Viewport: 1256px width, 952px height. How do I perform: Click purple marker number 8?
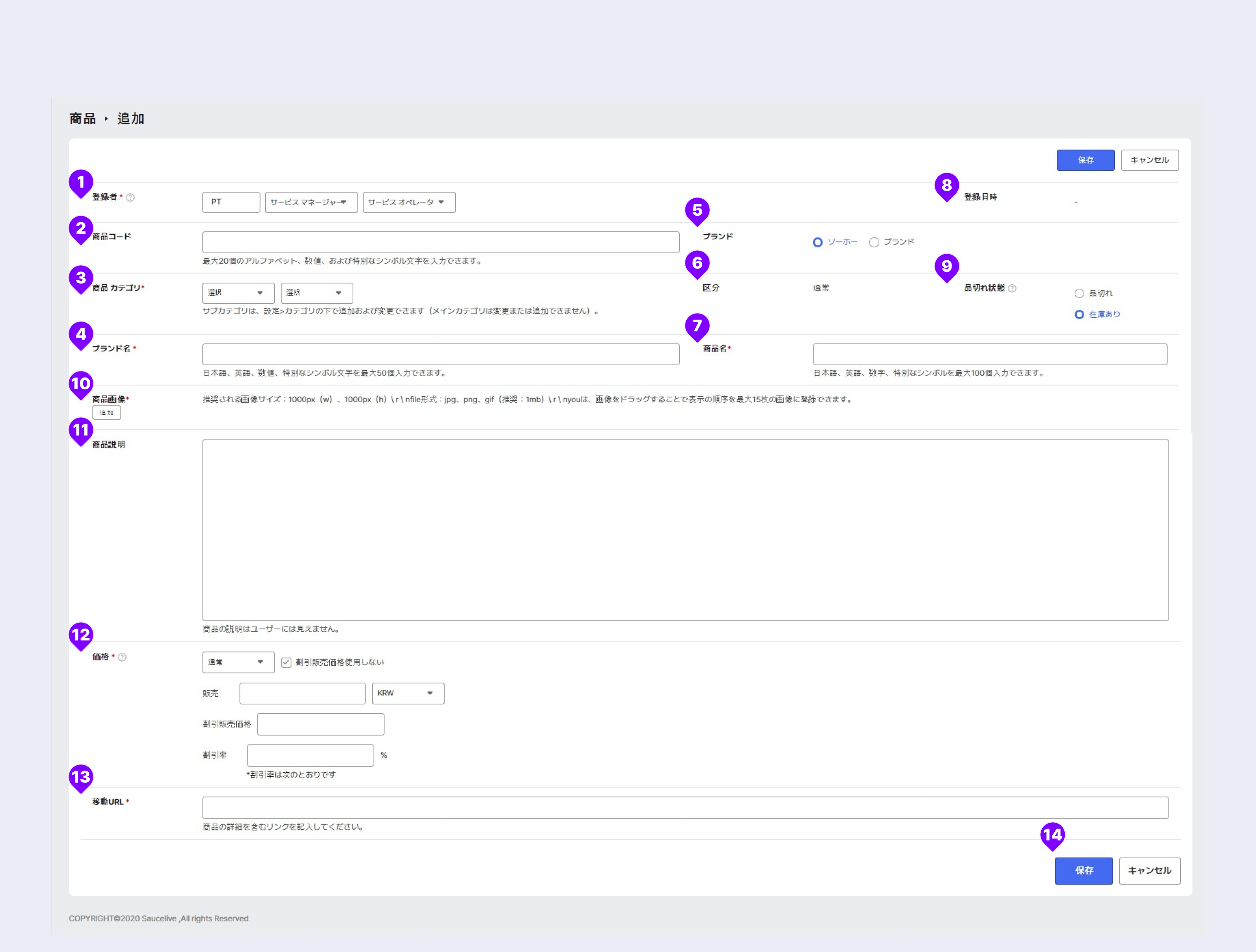click(x=947, y=185)
